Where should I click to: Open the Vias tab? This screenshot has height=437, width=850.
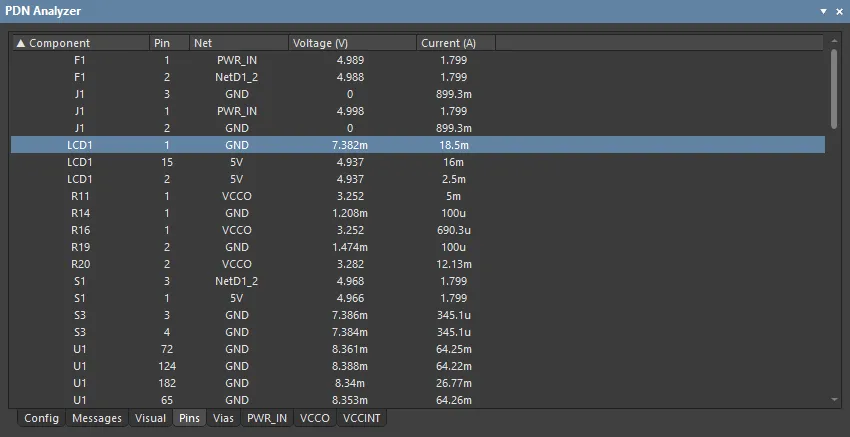[223, 418]
